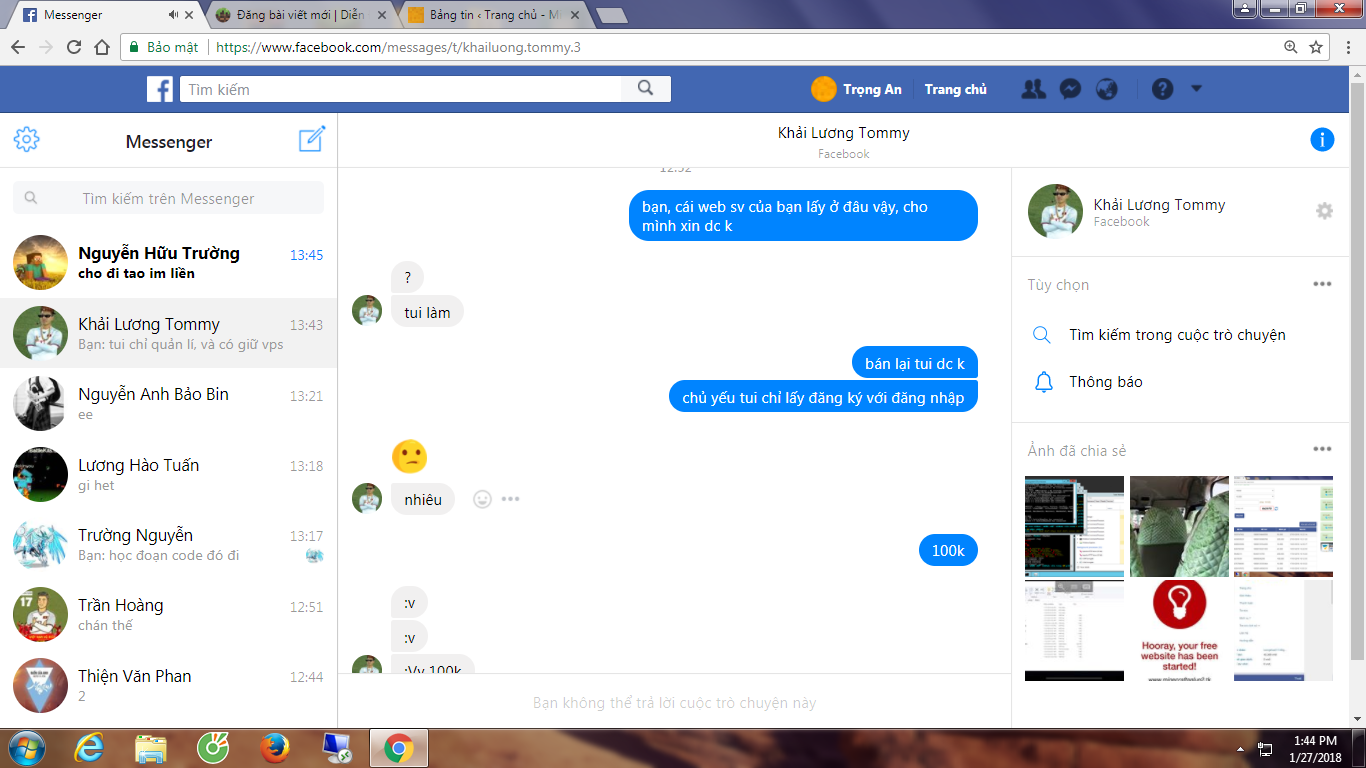This screenshot has width=1366, height=768.
Task: Close the Messenger browser tab
Action: click(x=191, y=15)
